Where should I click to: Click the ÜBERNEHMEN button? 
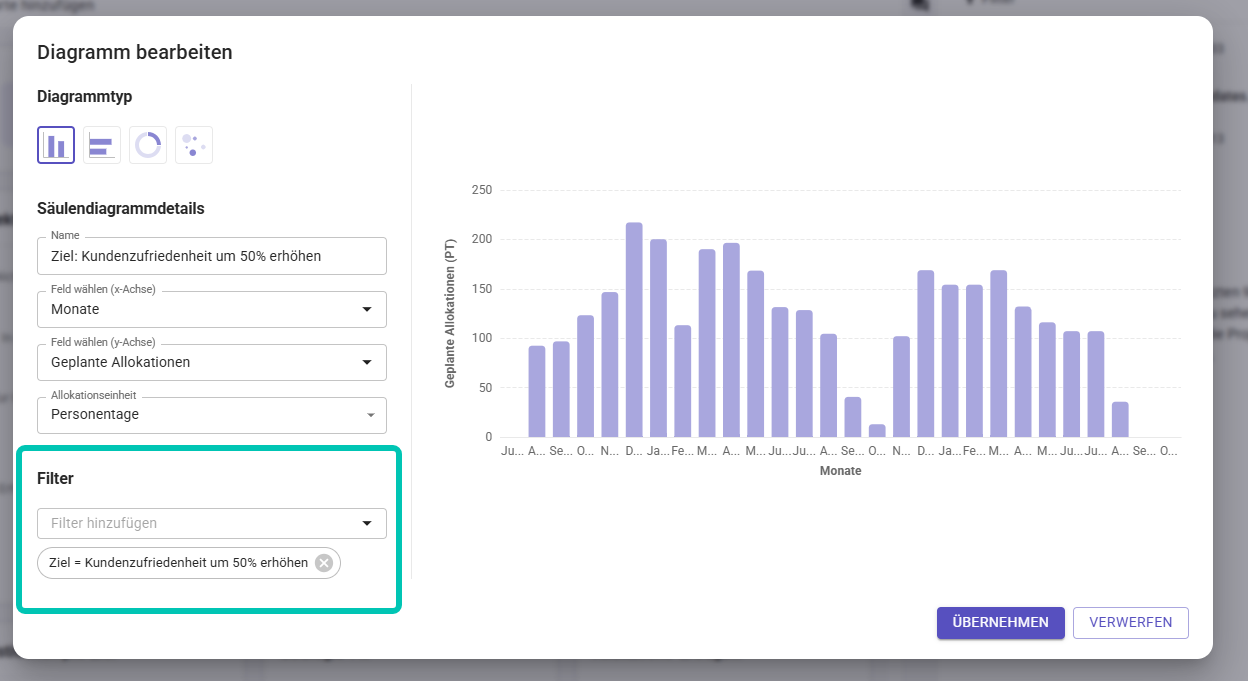point(1001,622)
